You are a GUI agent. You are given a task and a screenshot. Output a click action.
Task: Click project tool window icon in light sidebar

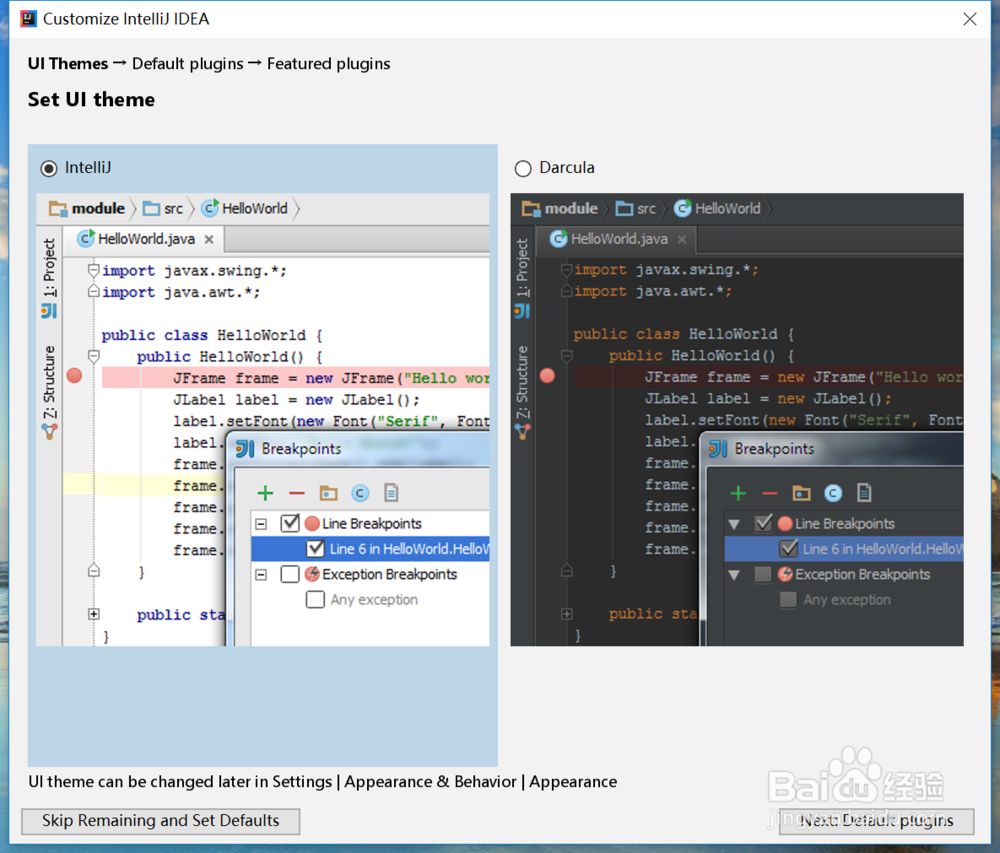click(49, 311)
